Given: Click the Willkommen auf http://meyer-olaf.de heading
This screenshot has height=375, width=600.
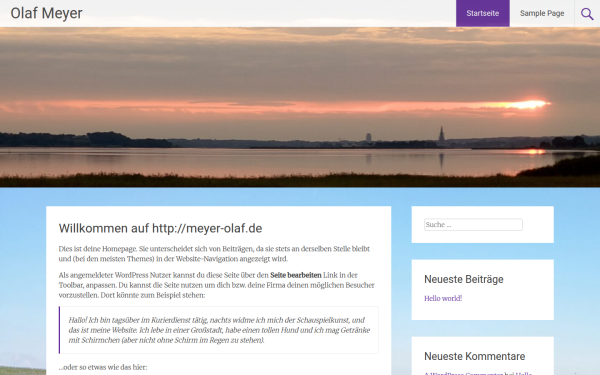Looking at the screenshot, I should pyautogui.click(x=160, y=228).
